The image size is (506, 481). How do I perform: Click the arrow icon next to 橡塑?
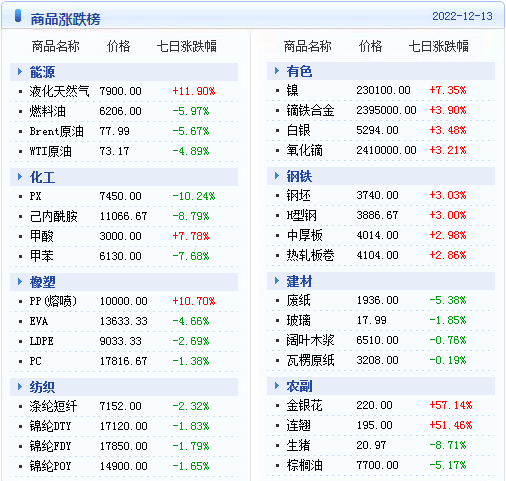click(20, 281)
